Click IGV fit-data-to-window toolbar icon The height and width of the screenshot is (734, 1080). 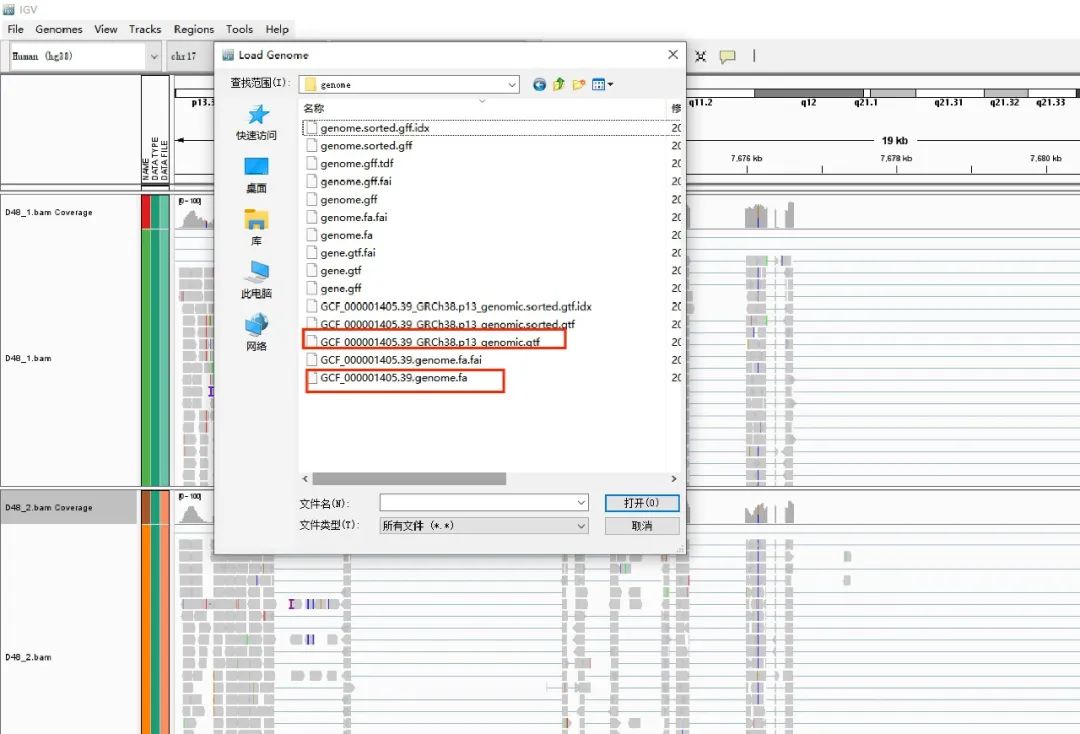pos(700,56)
